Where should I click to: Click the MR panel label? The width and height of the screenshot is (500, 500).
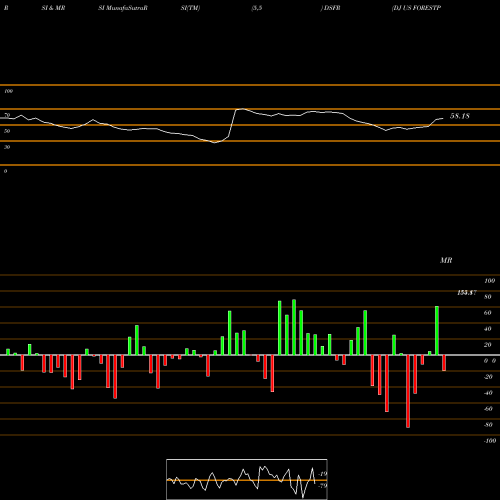tap(446, 260)
